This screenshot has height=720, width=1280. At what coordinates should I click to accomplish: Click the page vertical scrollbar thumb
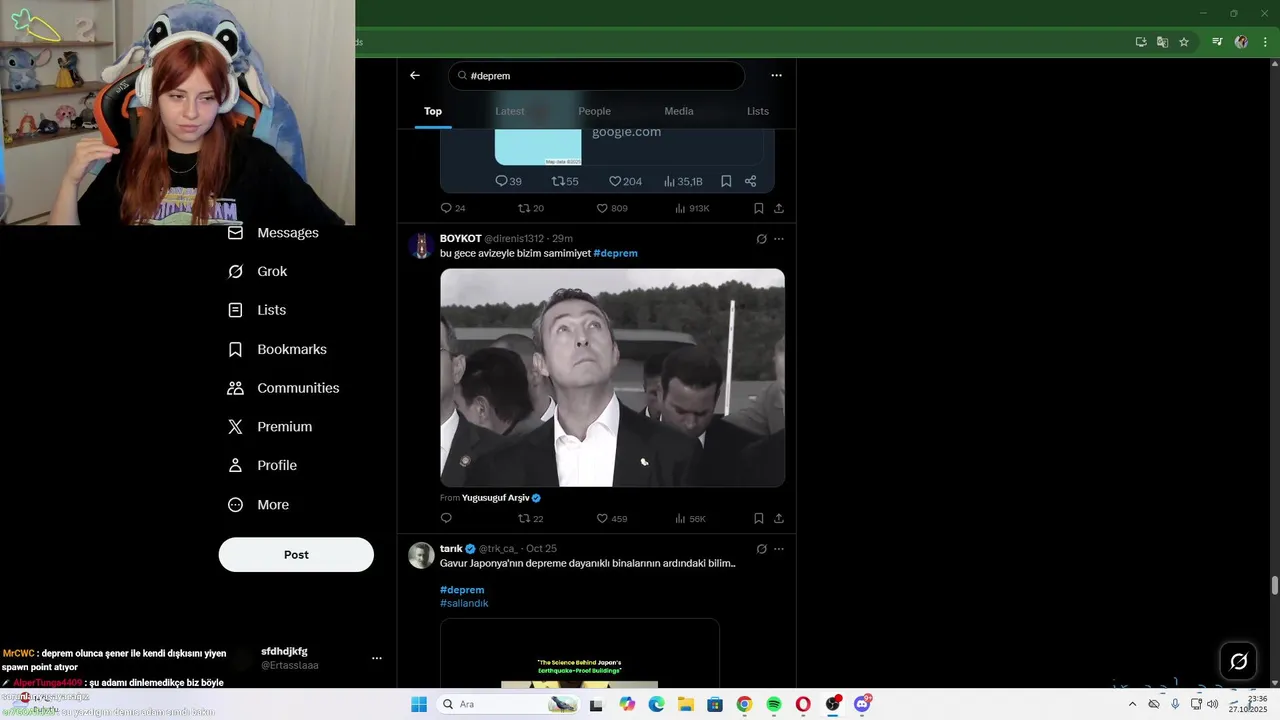tap(1274, 586)
